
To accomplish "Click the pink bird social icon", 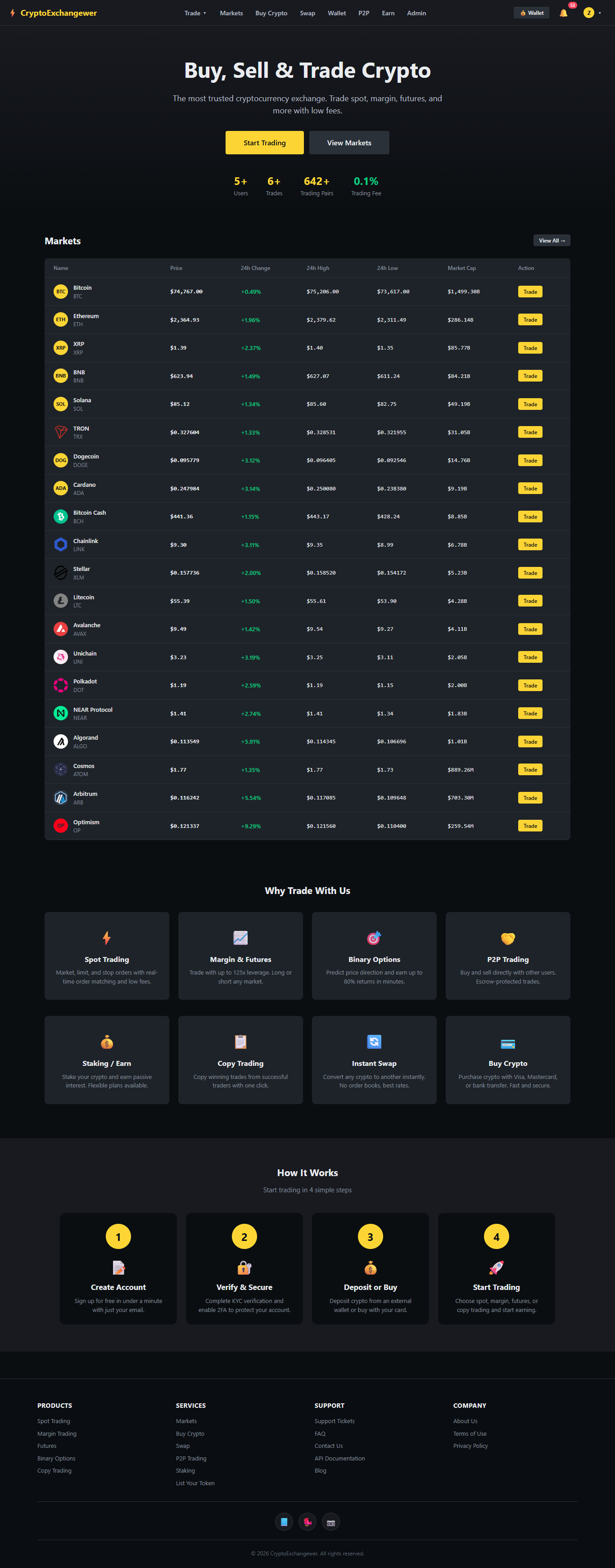I will click(307, 1522).
